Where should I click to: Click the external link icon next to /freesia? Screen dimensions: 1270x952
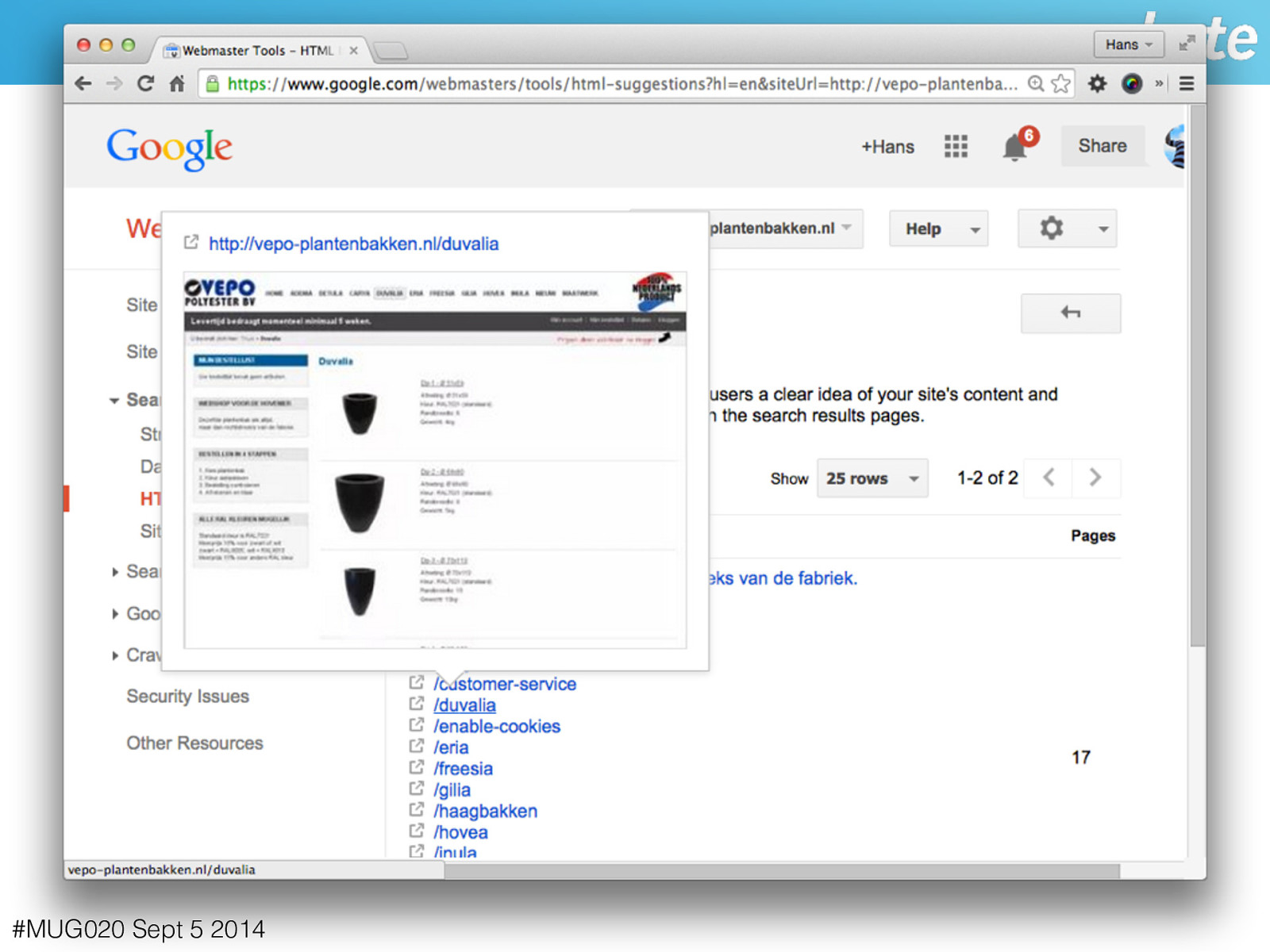(x=417, y=767)
